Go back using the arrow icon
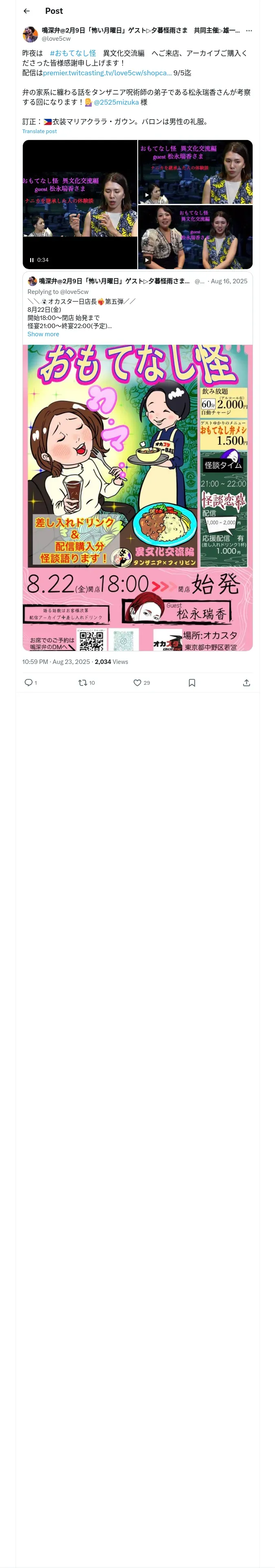Image resolution: width=275 pixels, height=1568 pixels. point(27,11)
